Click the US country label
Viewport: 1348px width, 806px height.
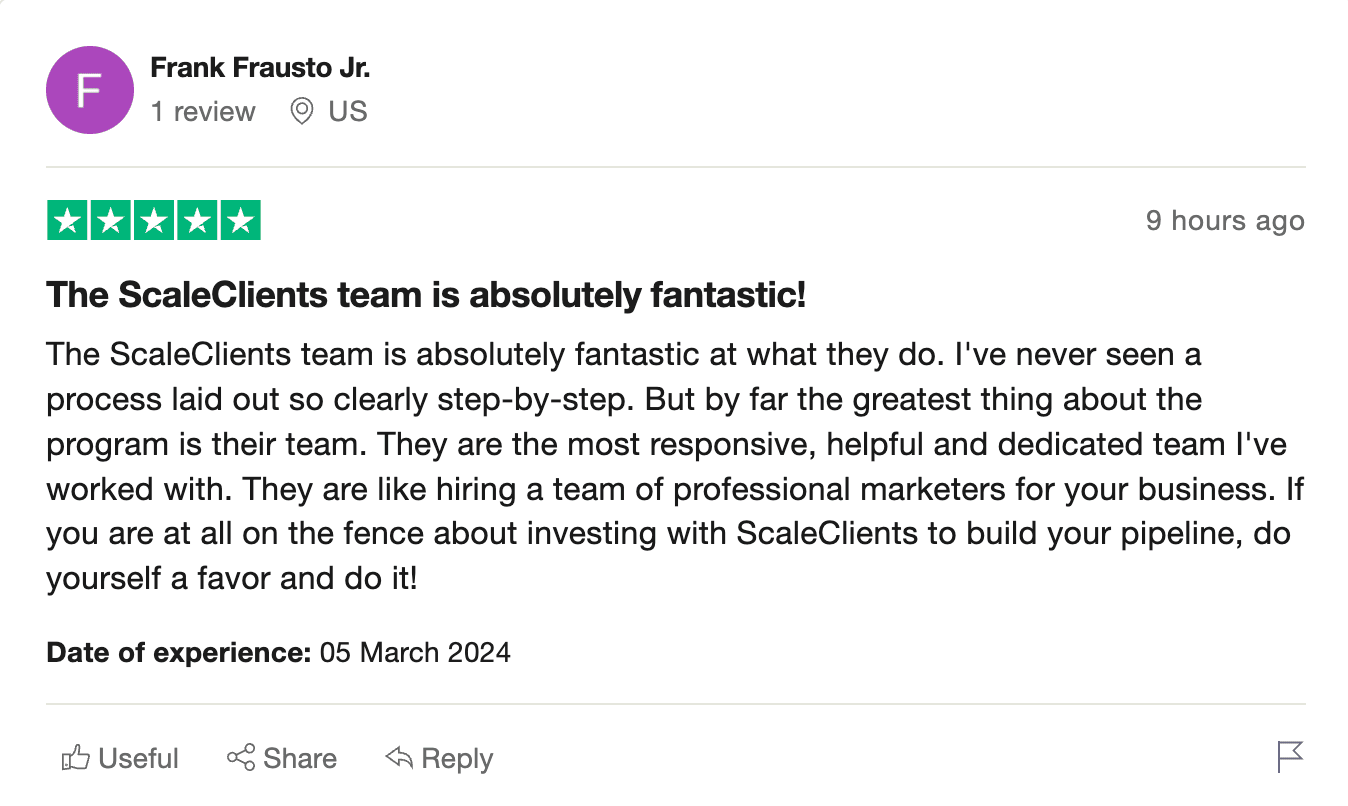click(348, 111)
